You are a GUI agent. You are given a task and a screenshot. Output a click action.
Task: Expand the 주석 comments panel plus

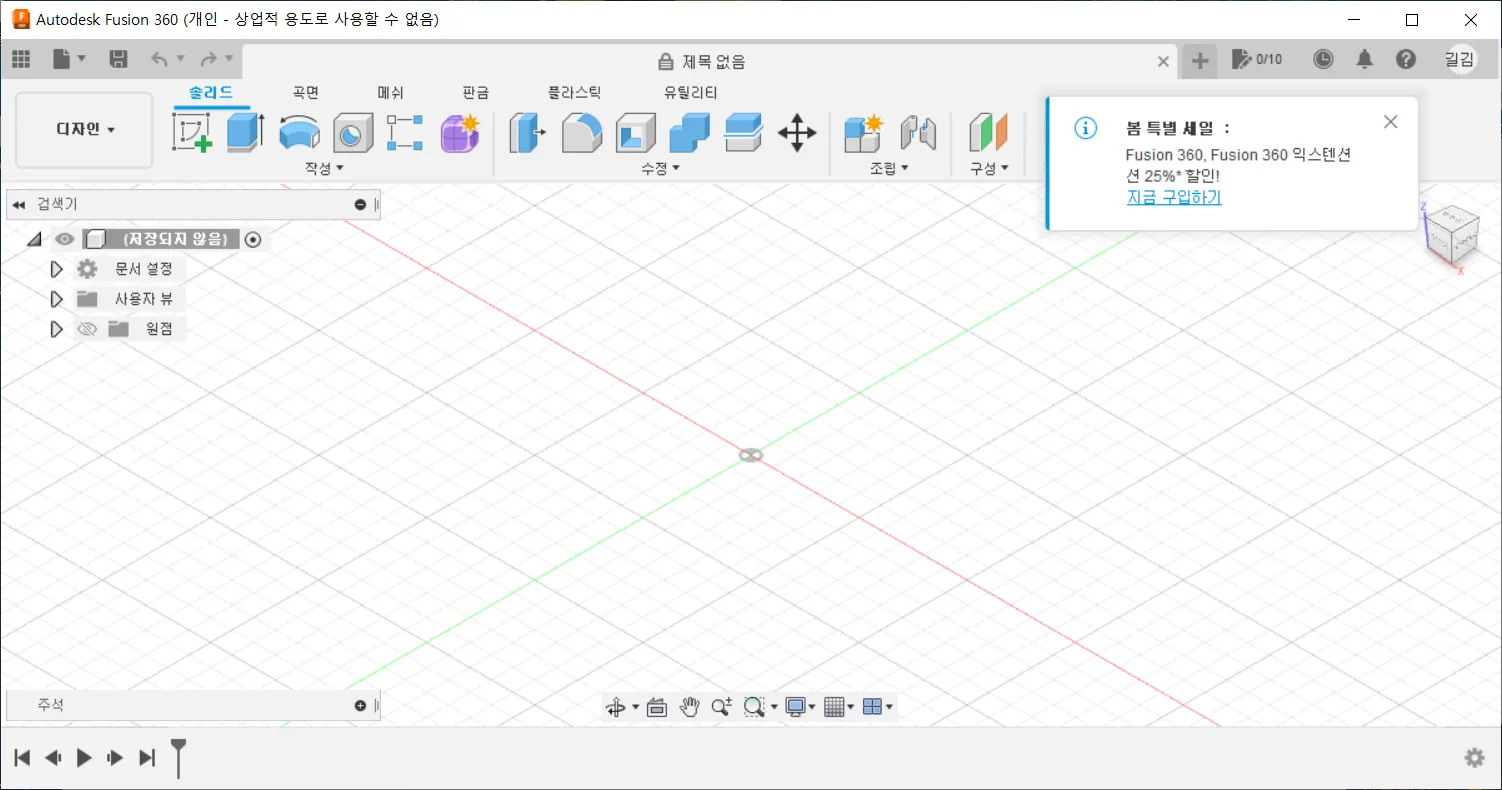tap(360, 705)
